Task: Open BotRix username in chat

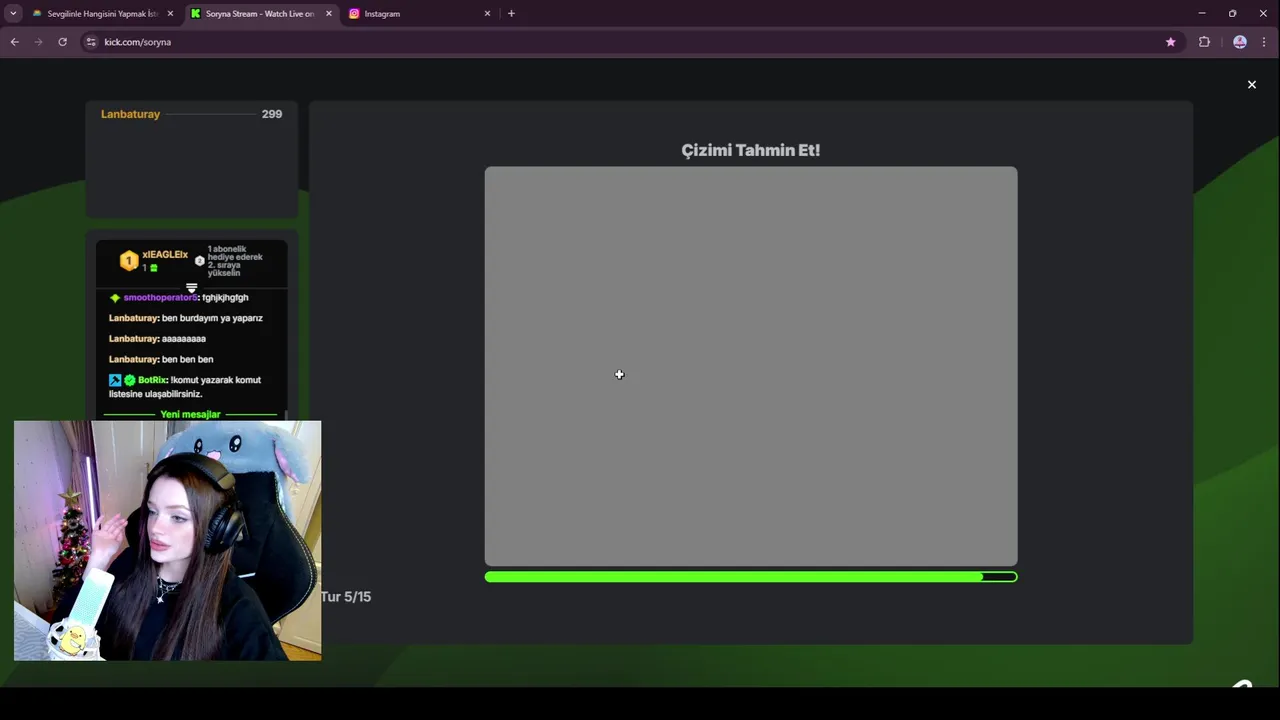Action: [x=152, y=380]
